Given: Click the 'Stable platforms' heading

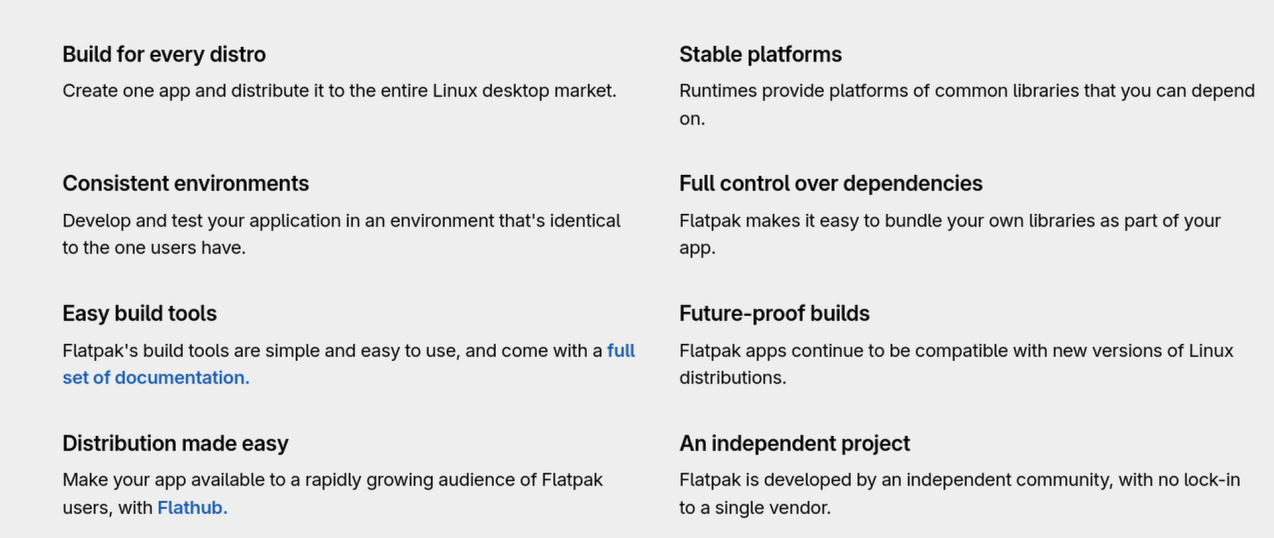Looking at the screenshot, I should (x=760, y=54).
